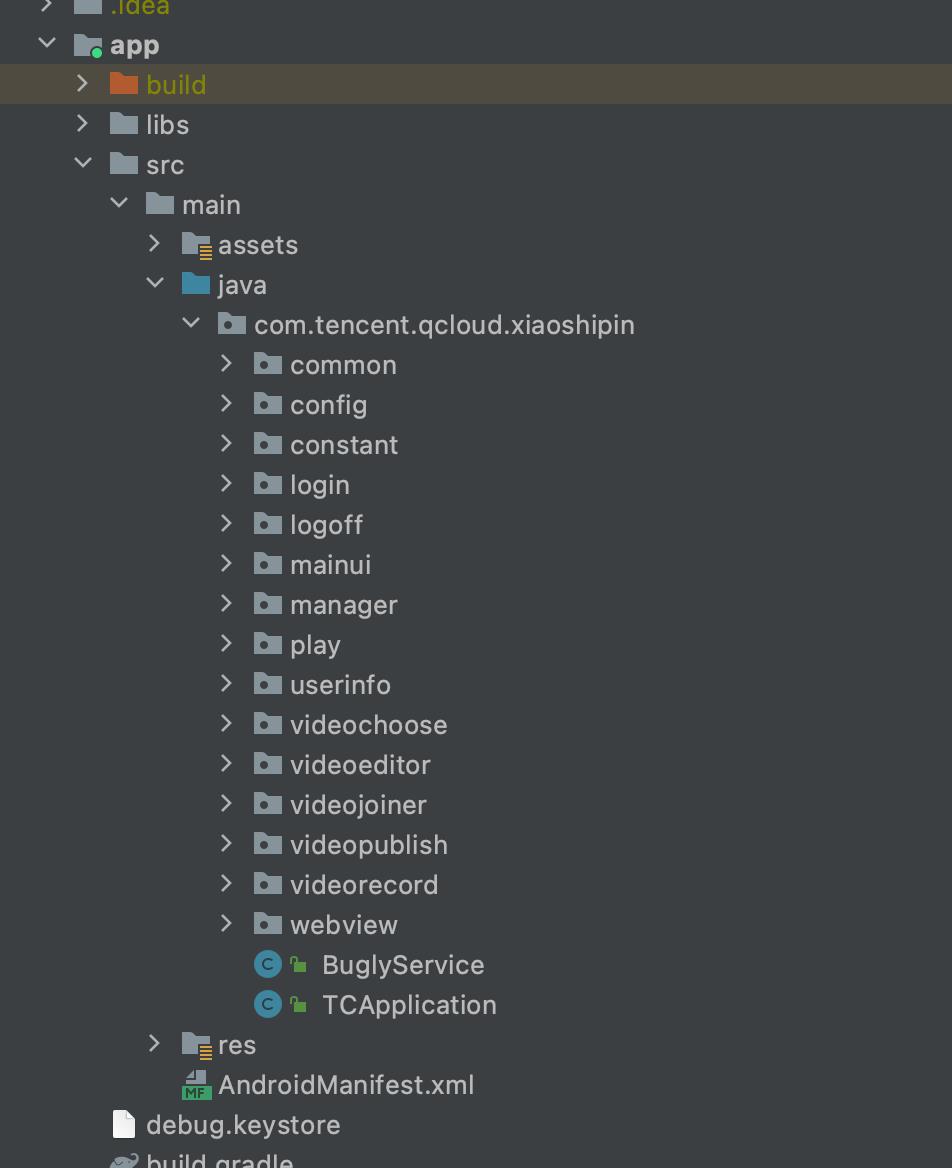Screen dimensions: 952x1168
Task: Expand the libs folder
Action: coord(83,124)
